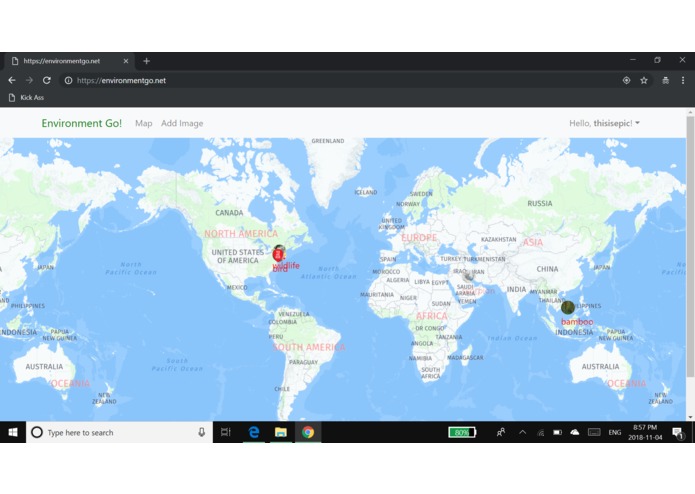Click the green 80% battery indicator
The image size is (695, 494).
[x=462, y=432]
